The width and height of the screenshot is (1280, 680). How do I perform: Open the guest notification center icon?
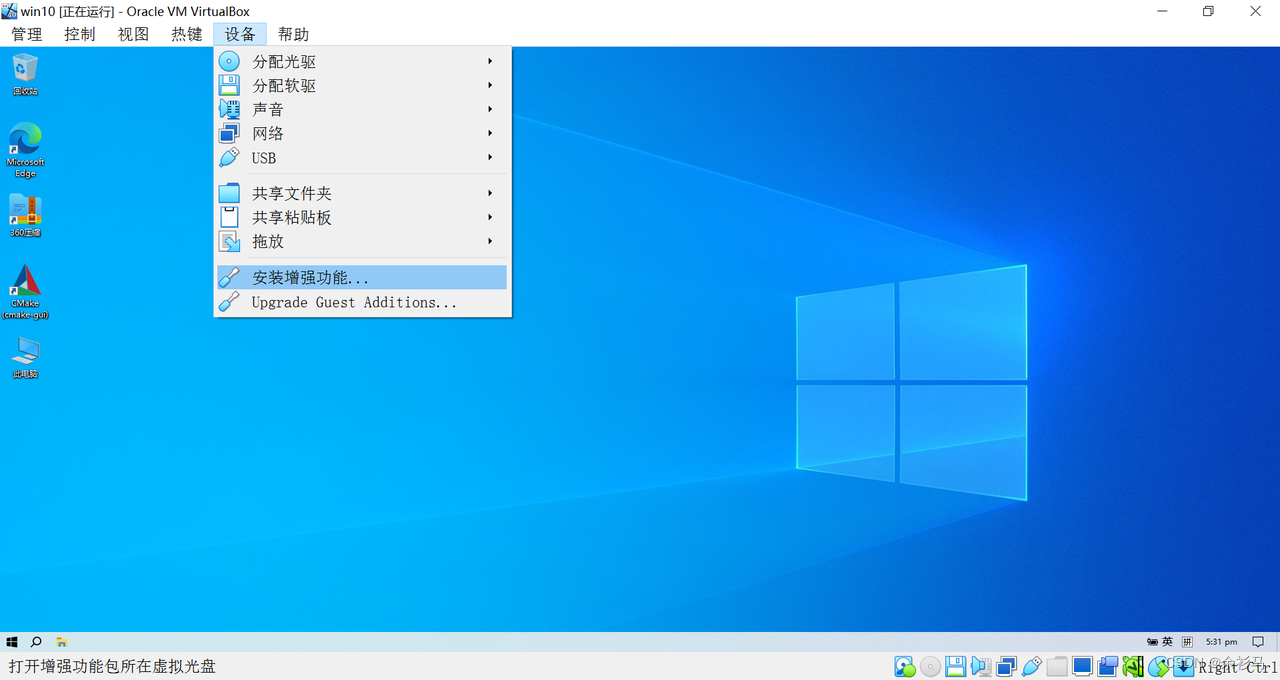coord(1258,642)
